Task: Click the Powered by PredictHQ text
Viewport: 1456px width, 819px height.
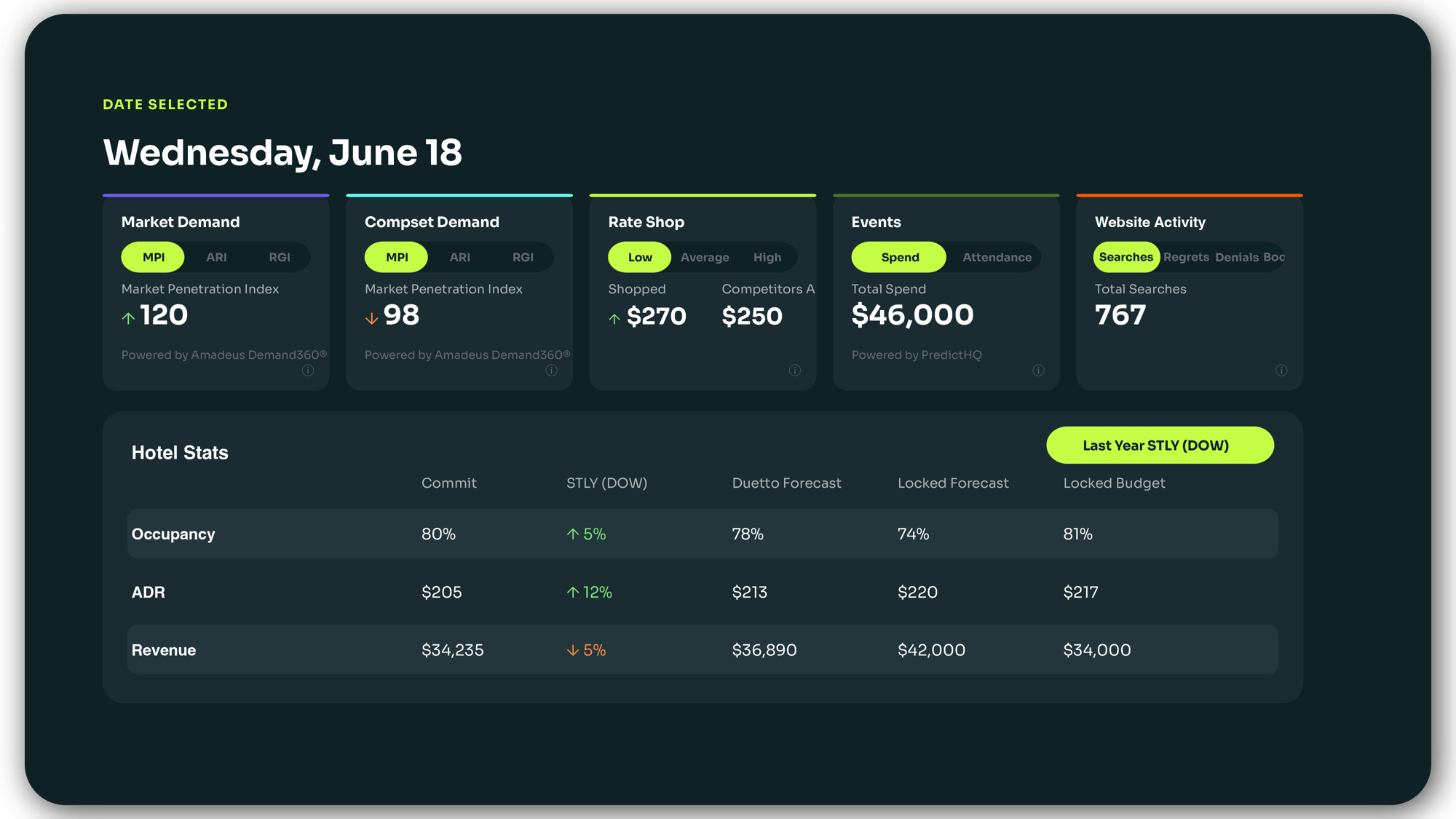Action: [x=917, y=355]
